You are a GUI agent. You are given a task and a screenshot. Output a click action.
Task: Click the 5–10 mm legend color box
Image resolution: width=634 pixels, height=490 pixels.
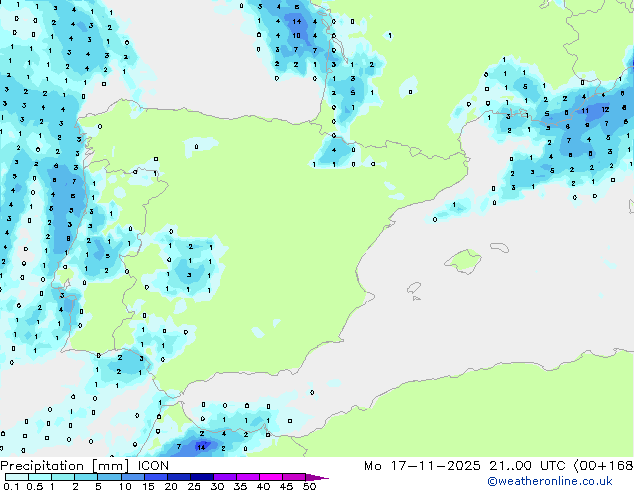click(109, 477)
